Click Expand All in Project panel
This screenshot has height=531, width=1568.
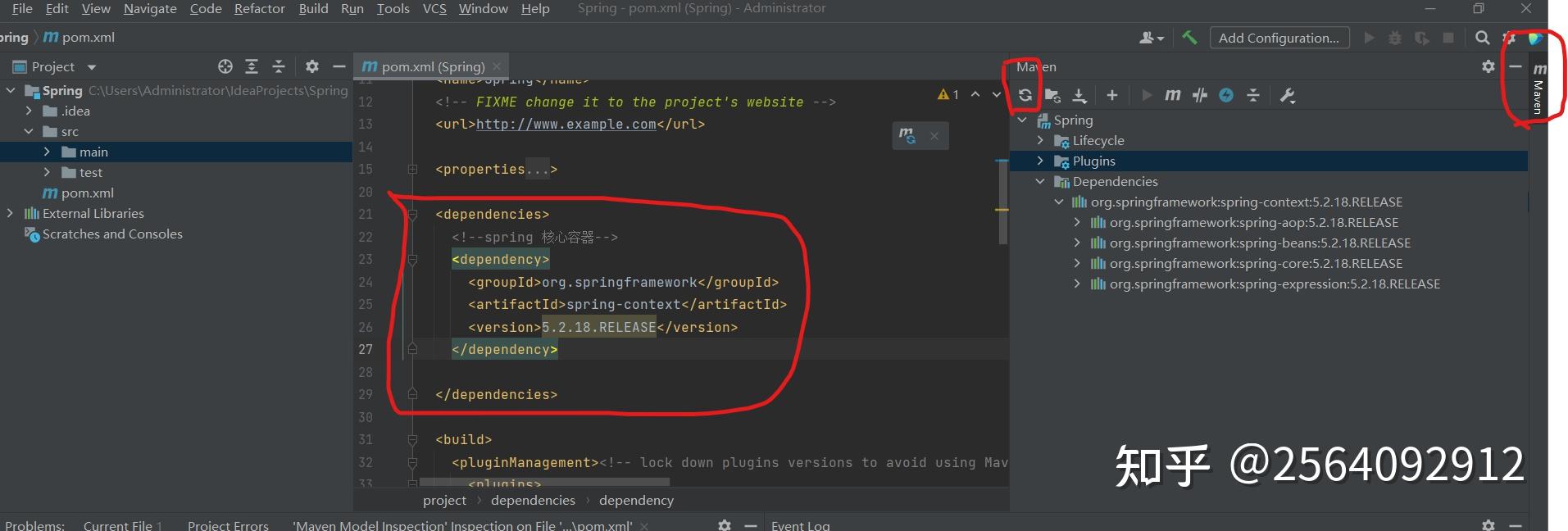(x=252, y=66)
